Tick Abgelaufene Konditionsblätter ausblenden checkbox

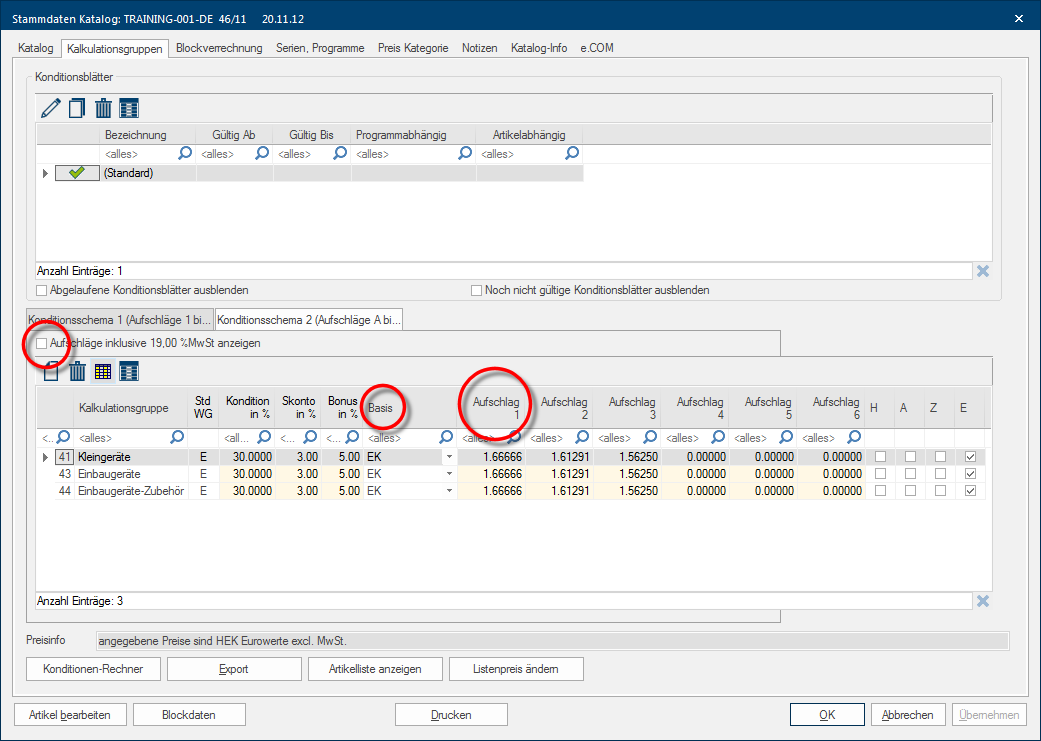(x=42, y=290)
